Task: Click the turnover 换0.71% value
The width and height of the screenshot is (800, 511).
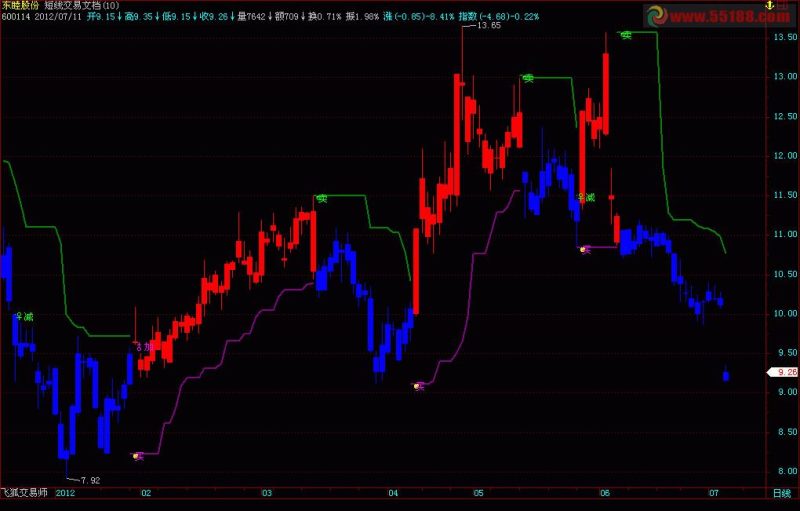Action: [324, 16]
